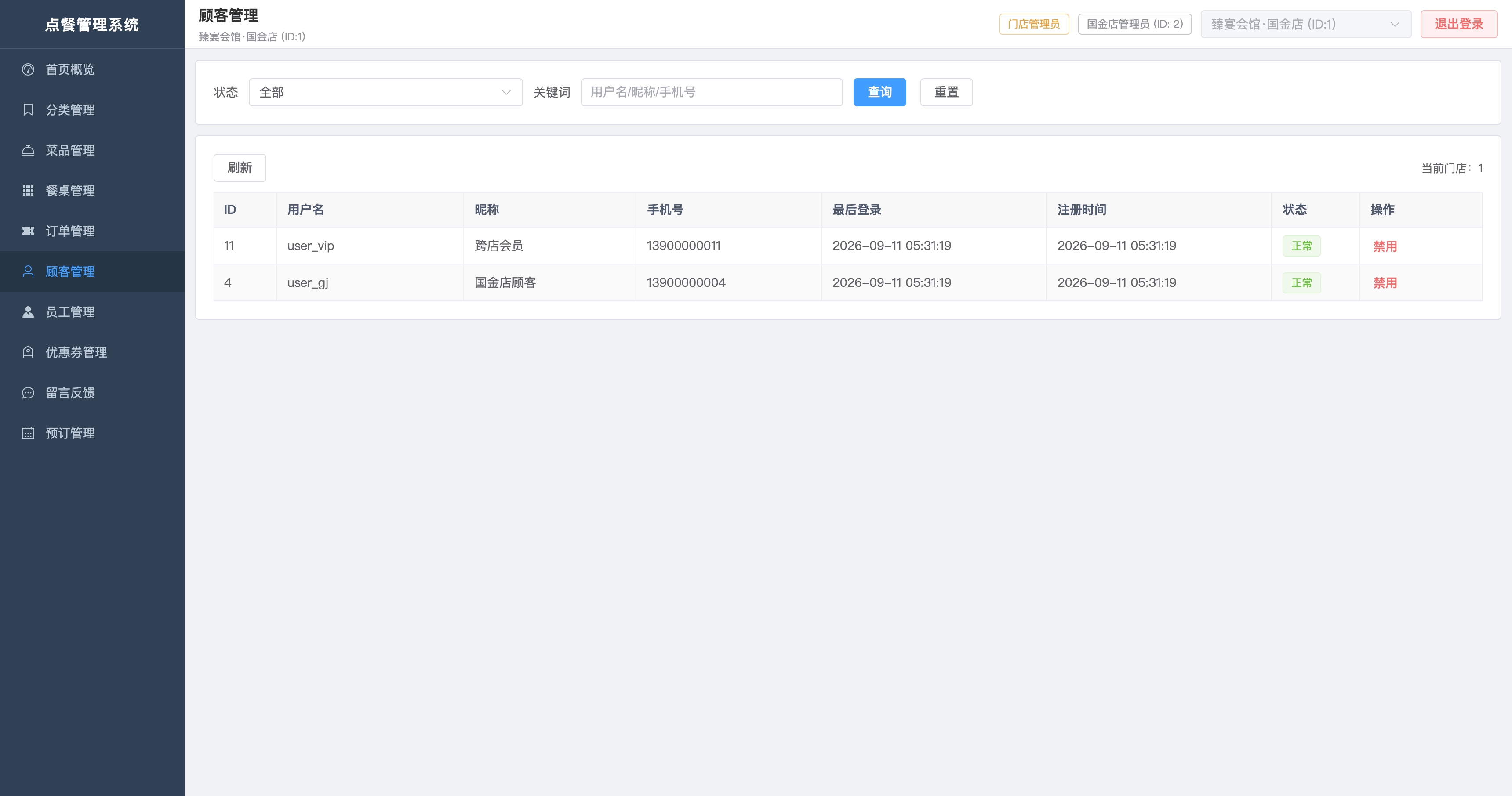
Task: Open 菜品管理 from the sidebar
Action: click(x=92, y=150)
